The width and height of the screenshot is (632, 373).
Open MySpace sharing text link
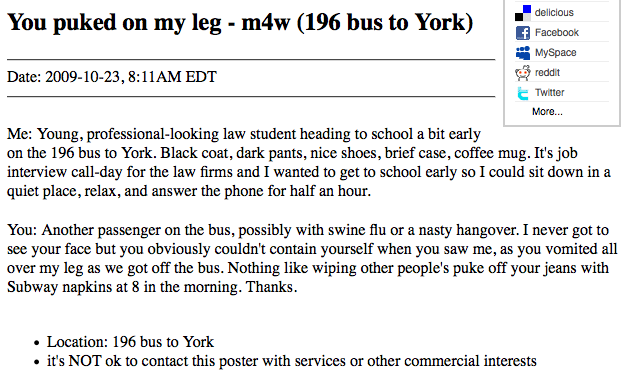pyautogui.click(x=555, y=53)
